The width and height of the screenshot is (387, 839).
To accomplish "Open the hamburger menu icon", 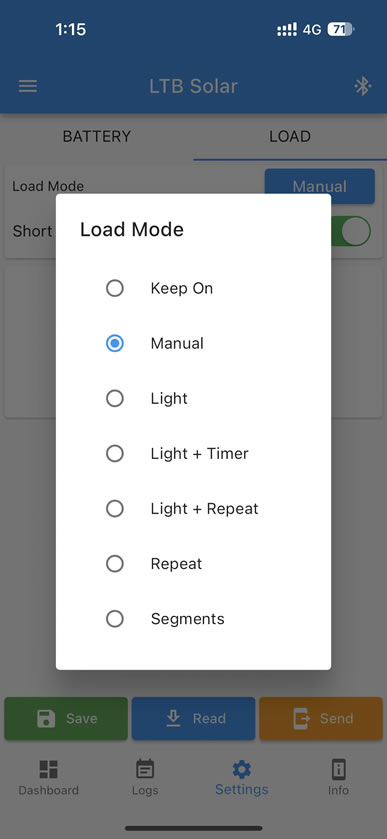I will pos(28,86).
